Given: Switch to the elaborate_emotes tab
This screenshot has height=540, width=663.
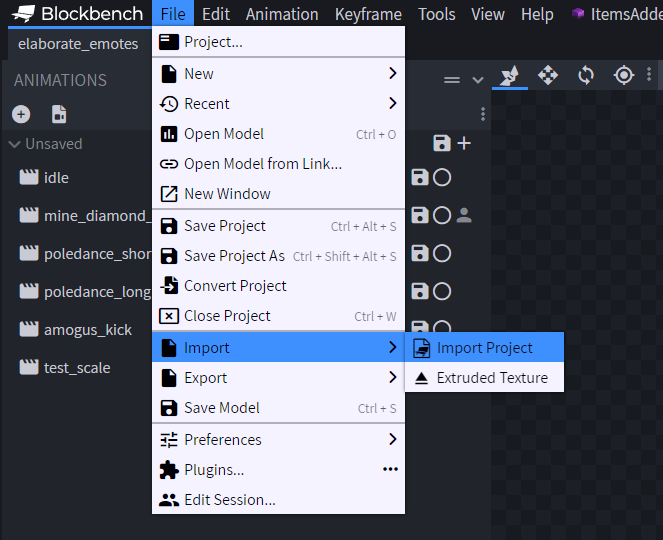Looking at the screenshot, I should (x=78, y=44).
